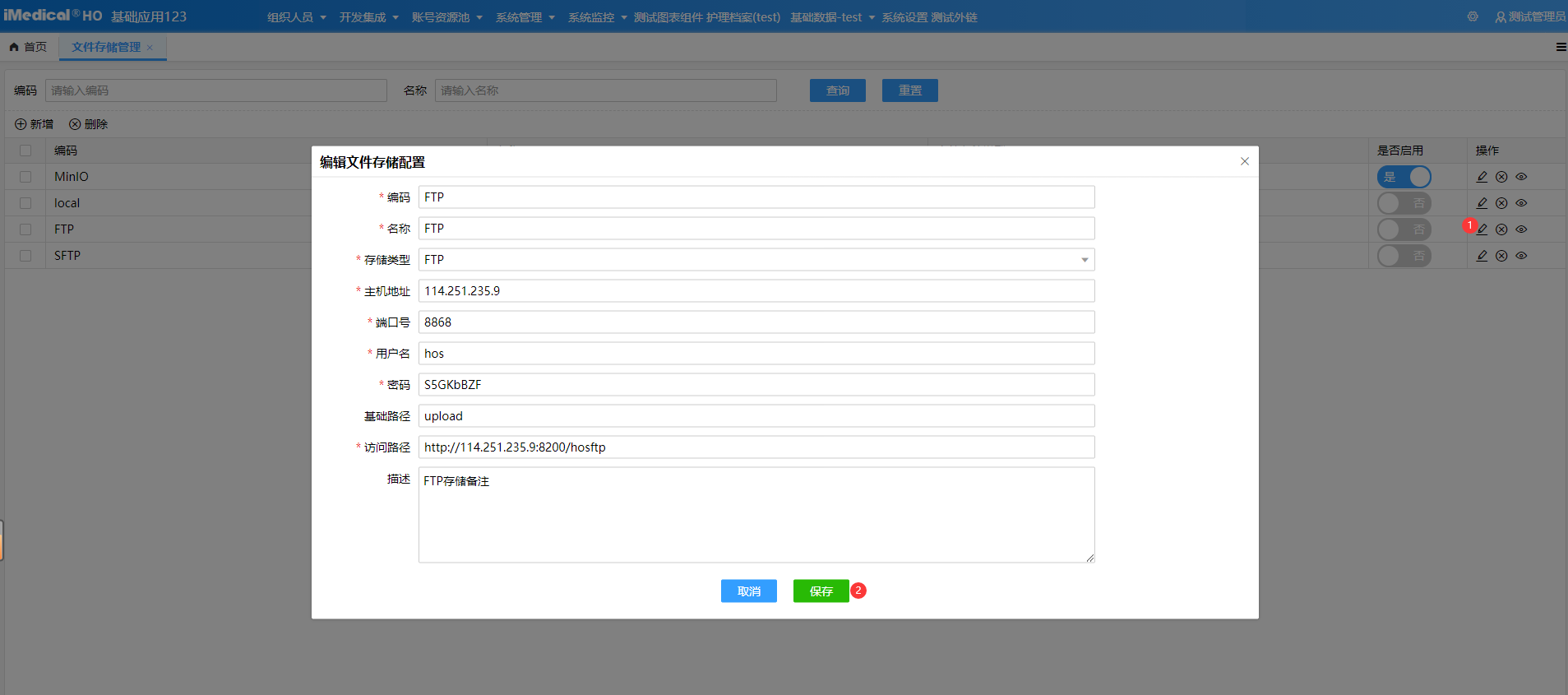Click the 重置 reset button
Screen dimensions: 1568x695
pyautogui.click(x=910, y=90)
